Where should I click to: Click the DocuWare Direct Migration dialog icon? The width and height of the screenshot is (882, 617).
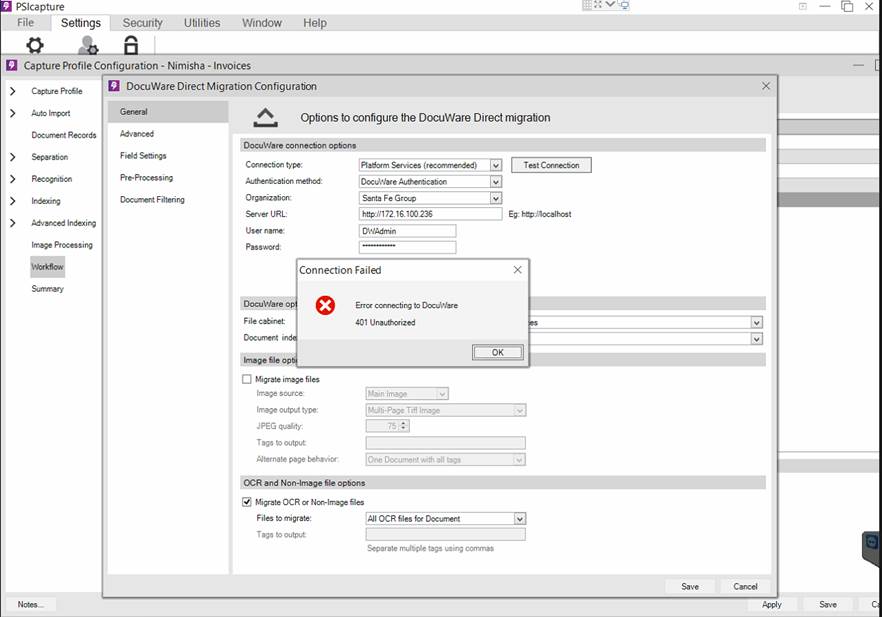click(x=114, y=86)
